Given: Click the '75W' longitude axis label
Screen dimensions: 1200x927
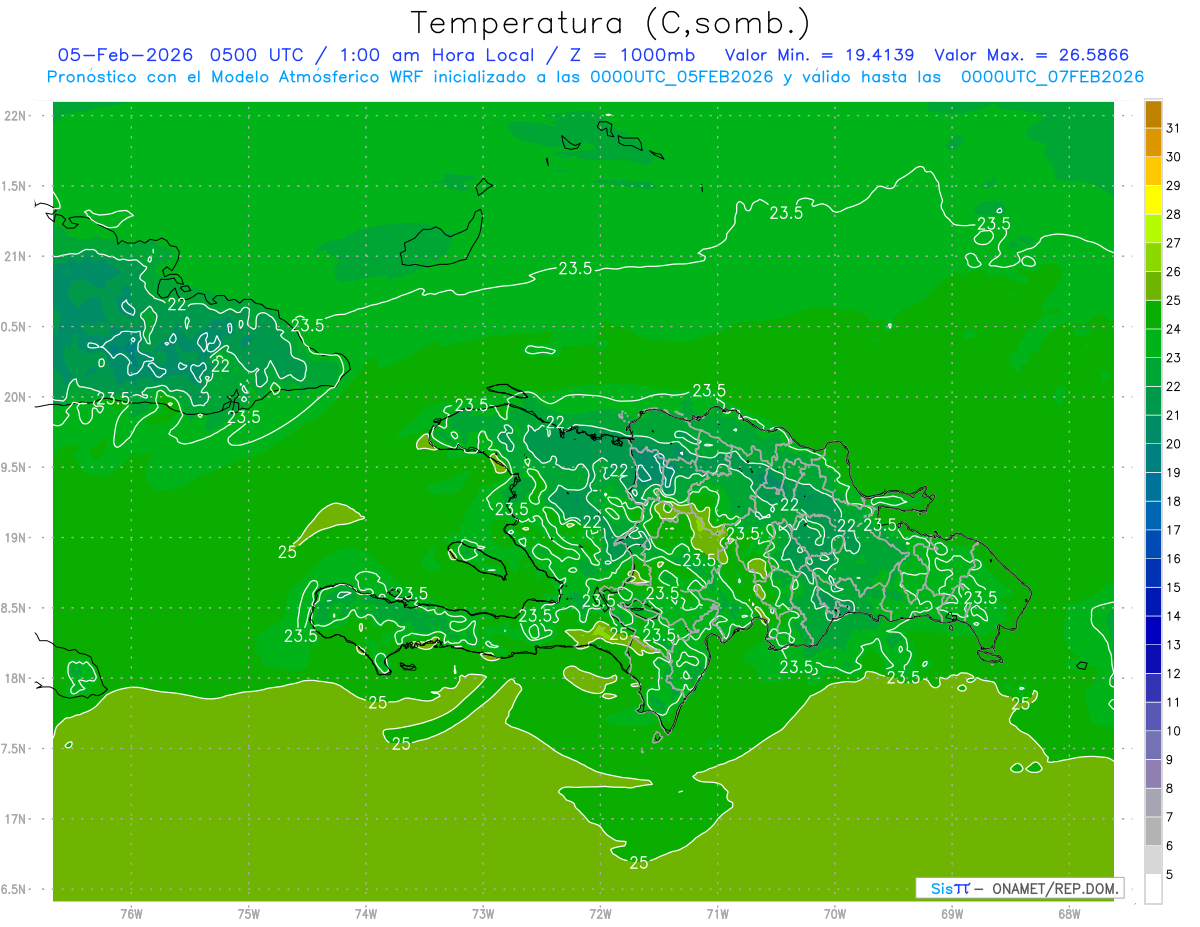Looking at the screenshot, I should pyautogui.click(x=248, y=914).
